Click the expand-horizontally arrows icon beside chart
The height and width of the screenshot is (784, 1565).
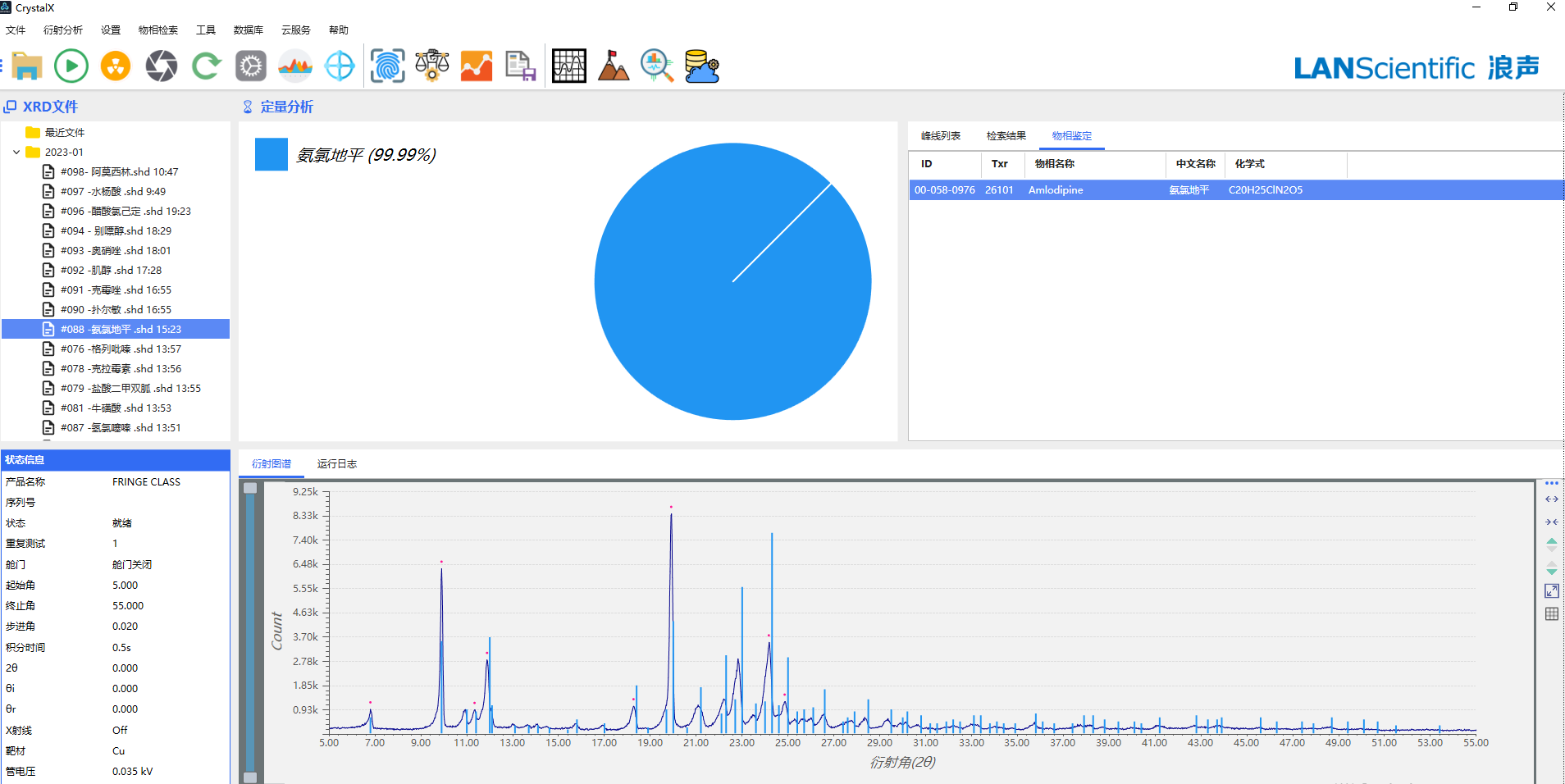pyautogui.click(x=1551, y=499)
